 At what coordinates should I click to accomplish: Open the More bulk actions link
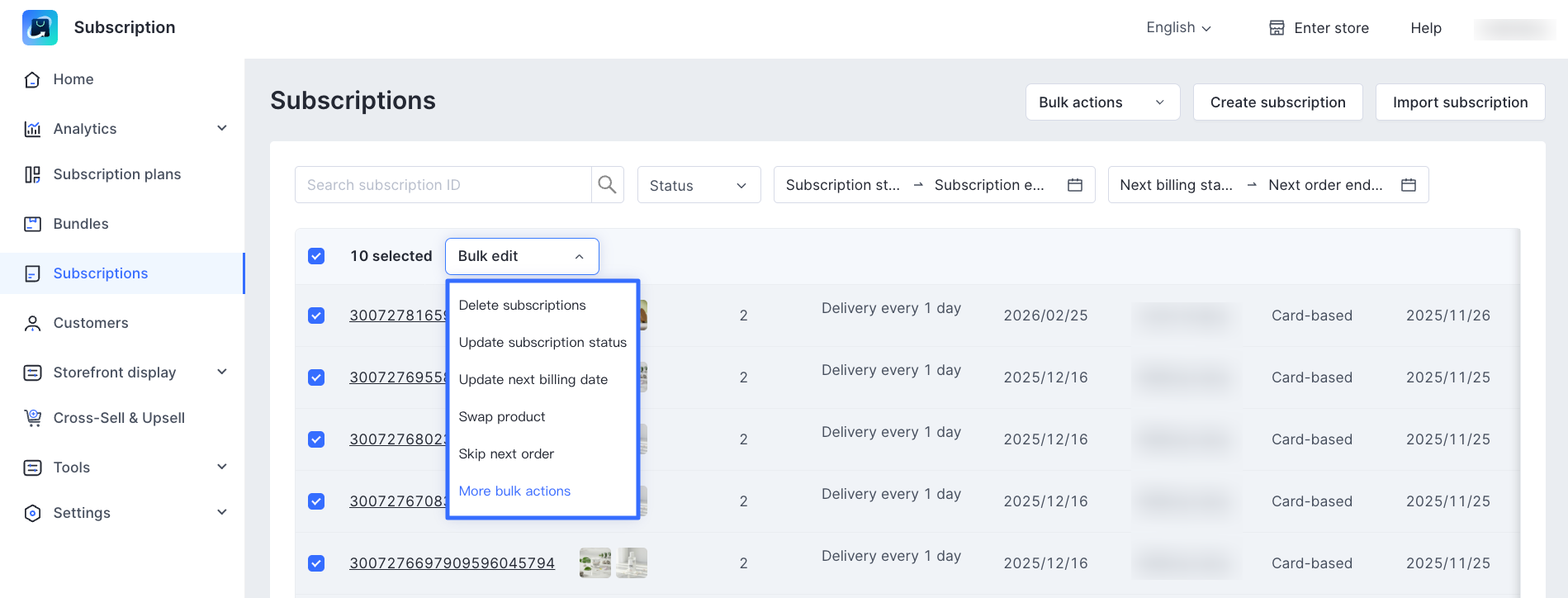[x=514, y=491]
